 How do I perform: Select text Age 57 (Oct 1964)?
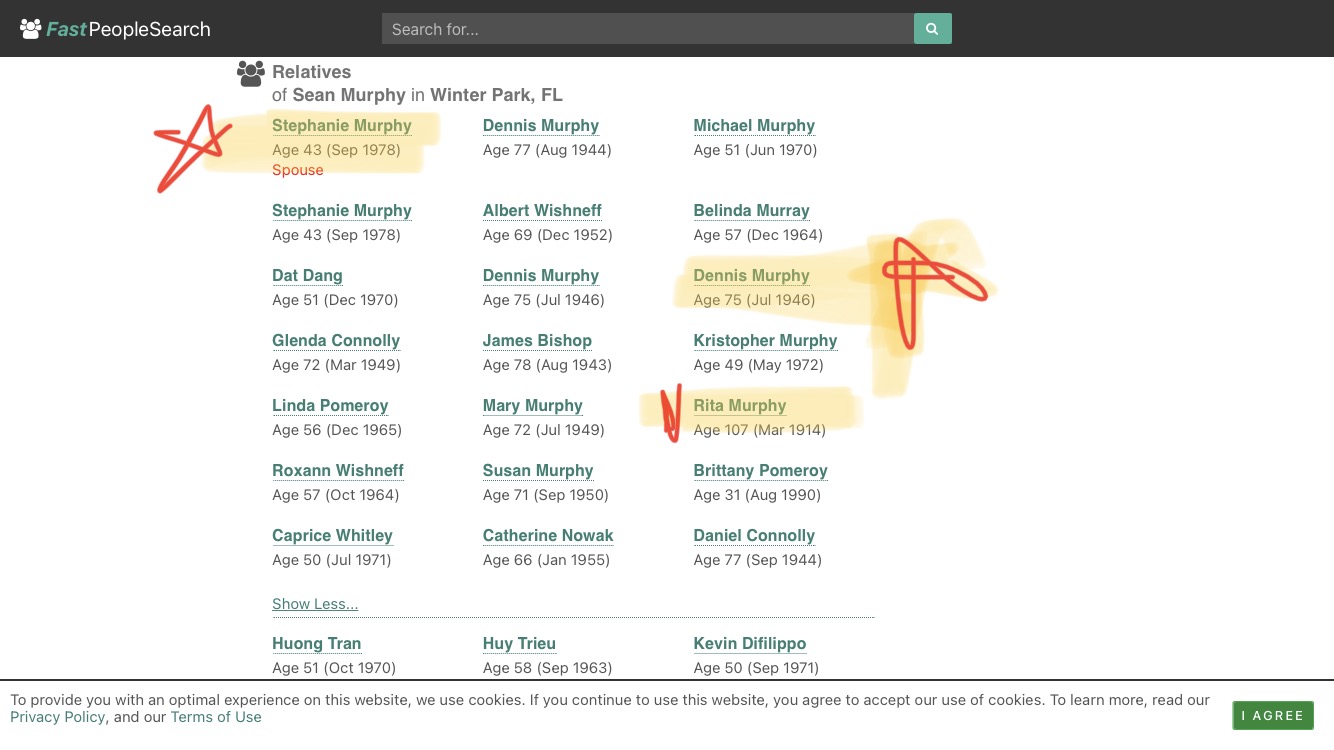pyautogui.click(x=336, y=495)
